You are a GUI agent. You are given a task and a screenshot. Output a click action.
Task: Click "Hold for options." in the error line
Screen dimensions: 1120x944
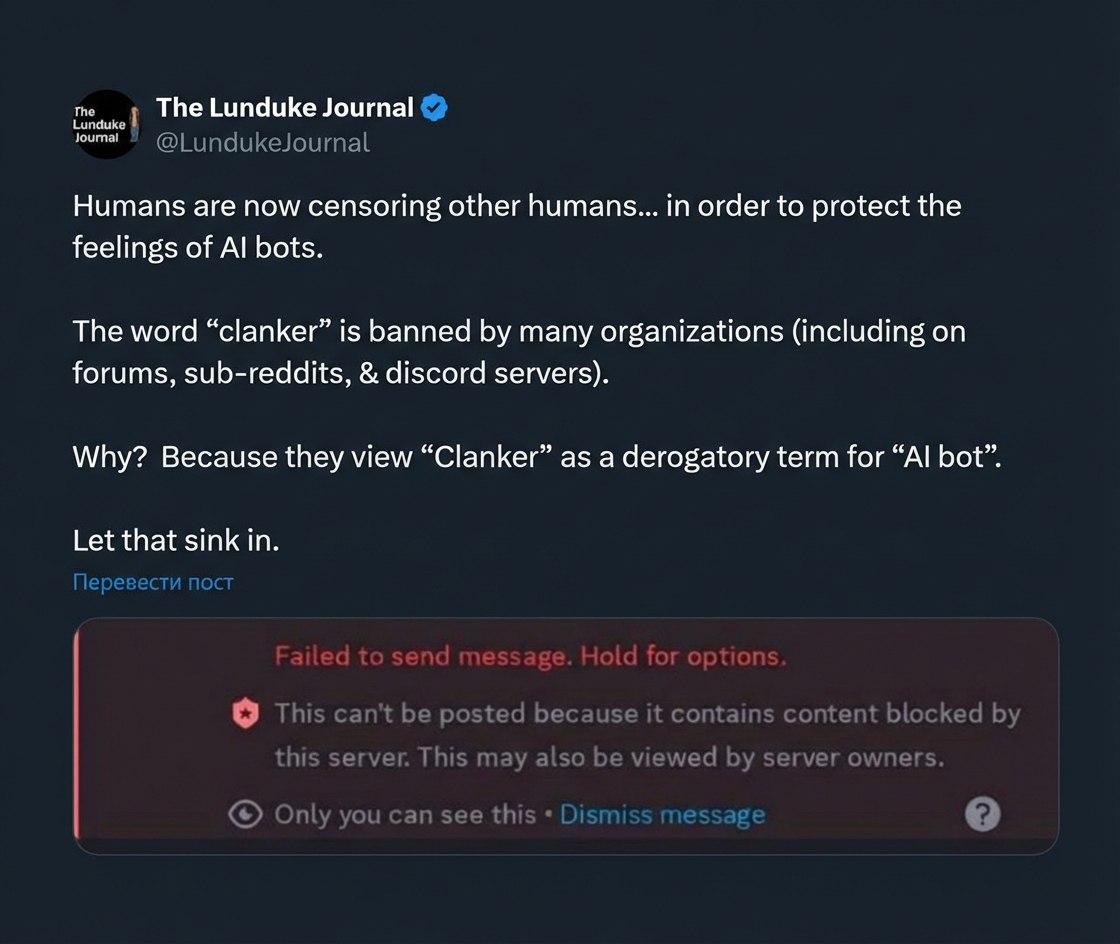(684, 657)
